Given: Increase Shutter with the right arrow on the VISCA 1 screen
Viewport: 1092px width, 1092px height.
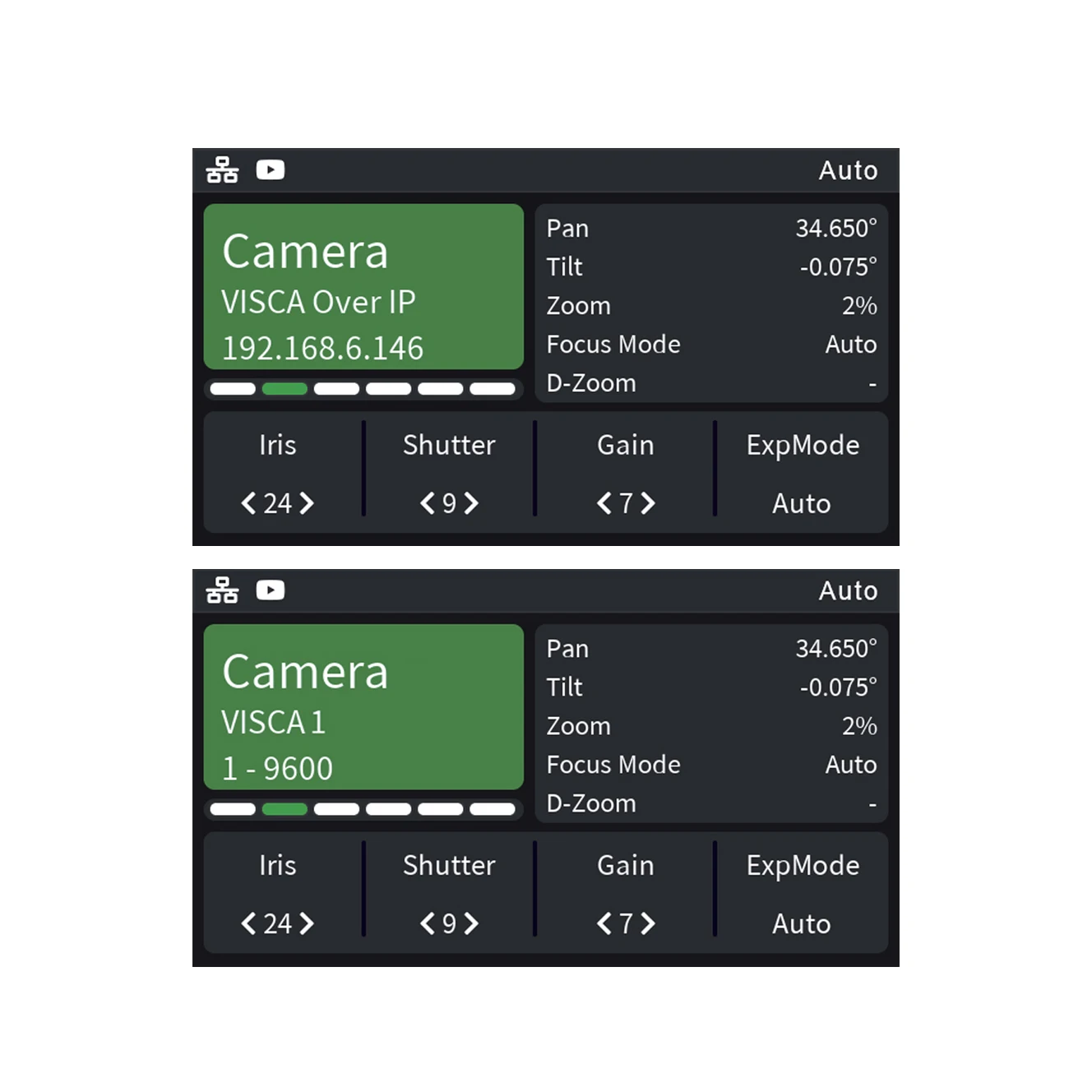Looking at the screenshot, I should coord(471,923).
